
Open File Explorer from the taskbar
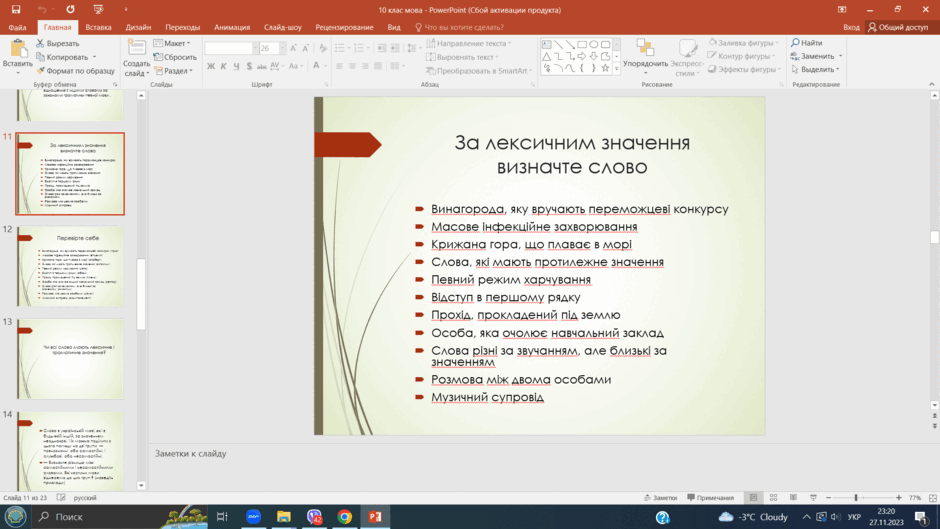click(x=284, y=516)
